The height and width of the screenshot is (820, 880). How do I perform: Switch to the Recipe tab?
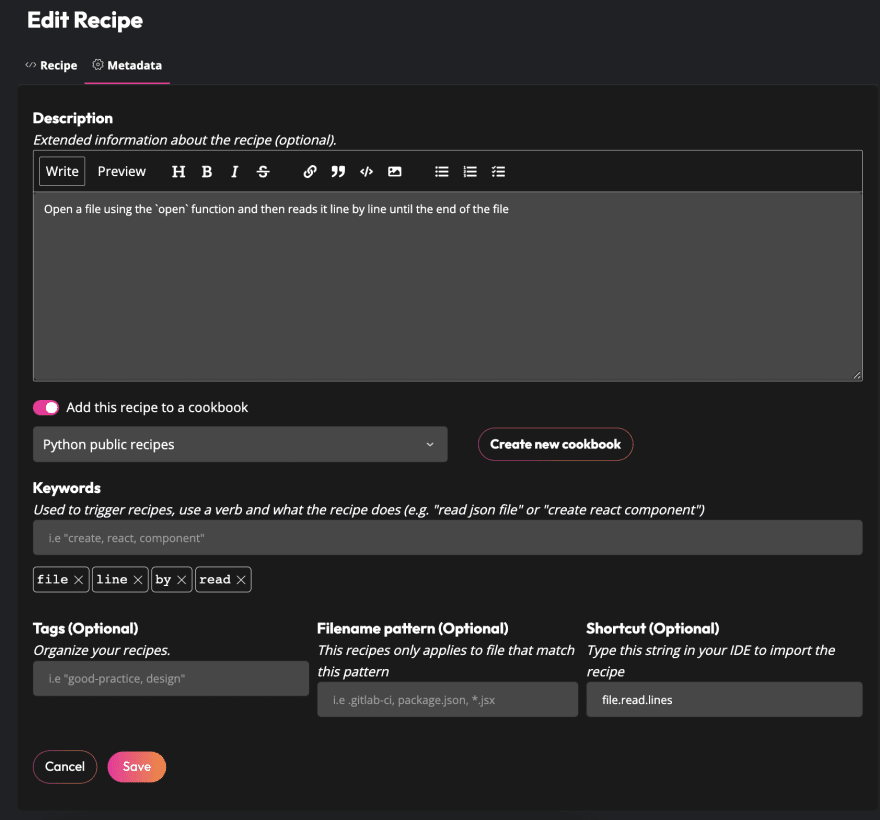point(52,66)
